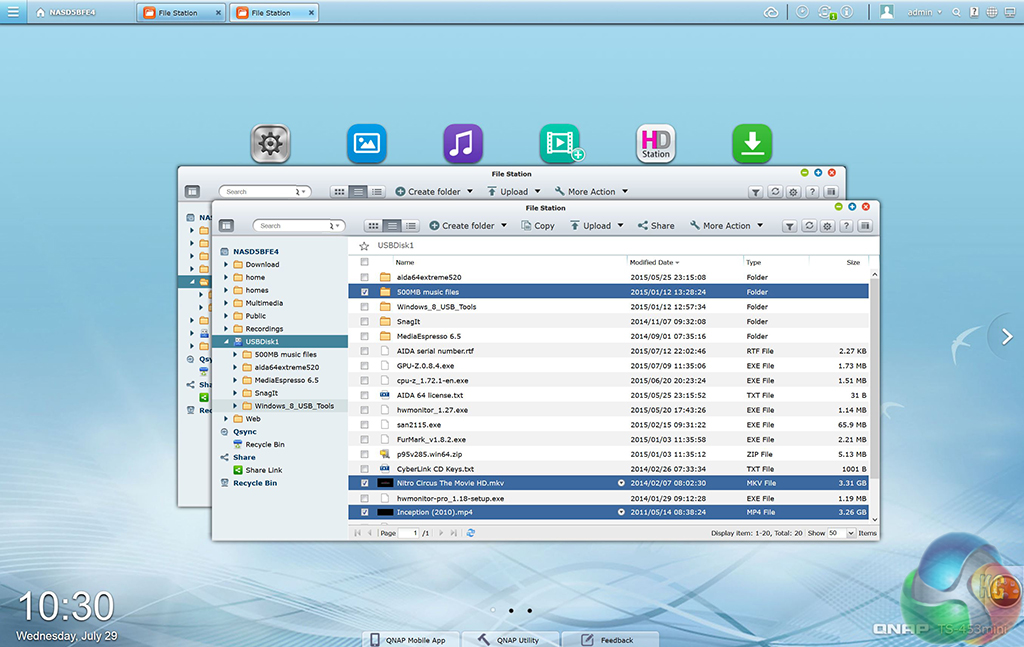Launch the Music Station desktop icon

coord(463,144)
